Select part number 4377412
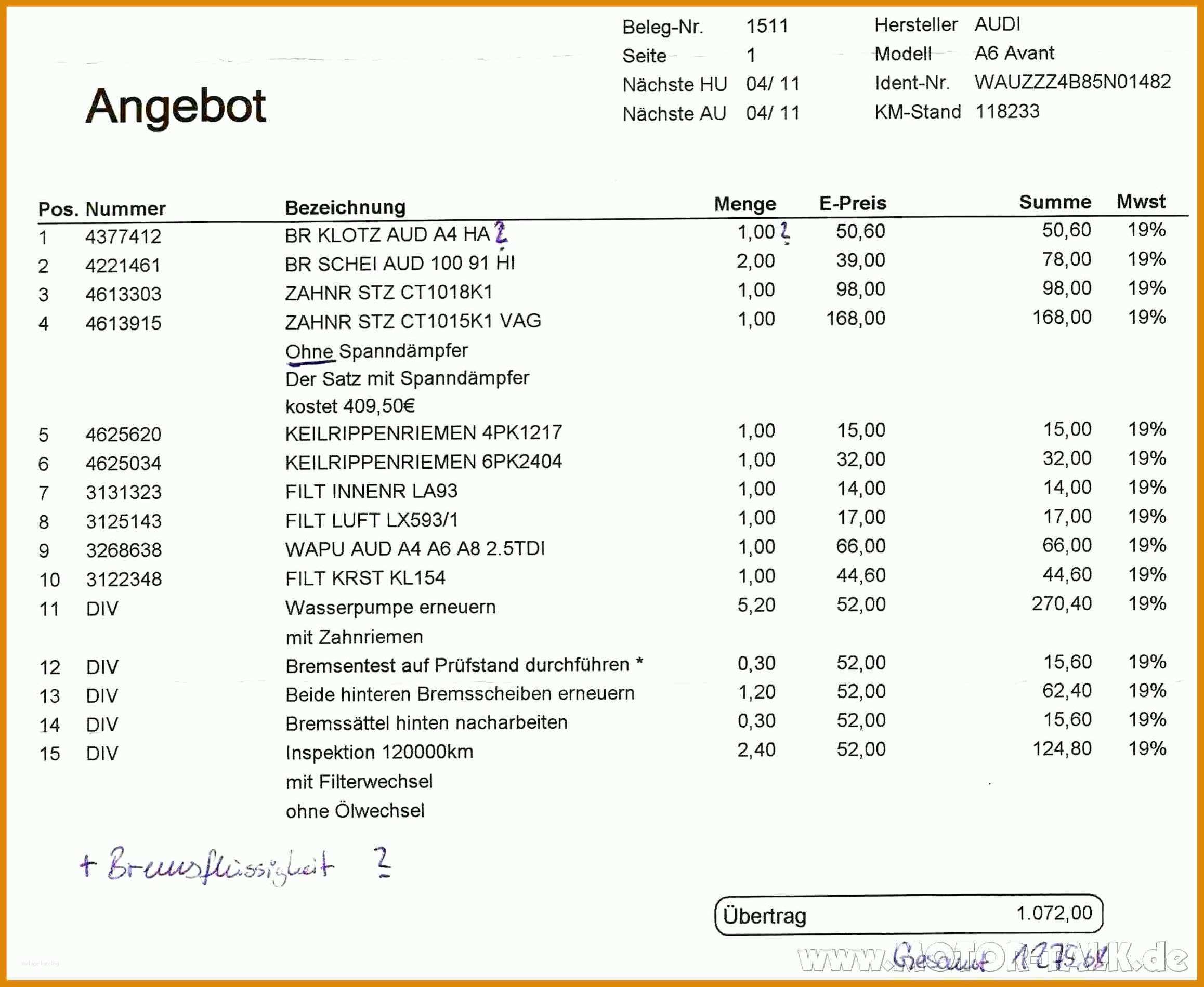Screen dimensions: 1204x987 [x=123, y=236]
